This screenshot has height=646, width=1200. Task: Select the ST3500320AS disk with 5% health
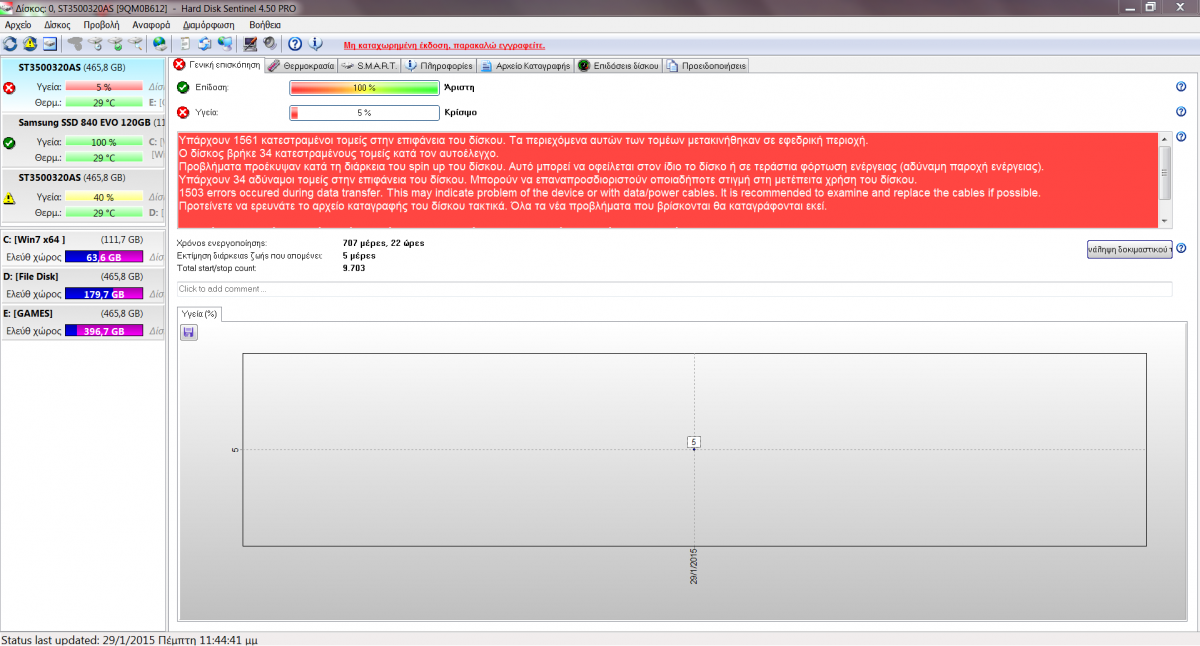84,85
